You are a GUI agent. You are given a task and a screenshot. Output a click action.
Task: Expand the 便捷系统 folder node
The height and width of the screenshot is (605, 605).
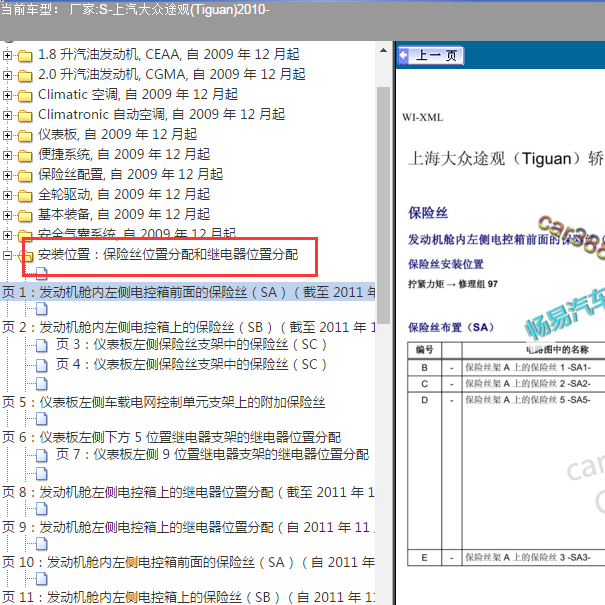click(x=7, y=155)
